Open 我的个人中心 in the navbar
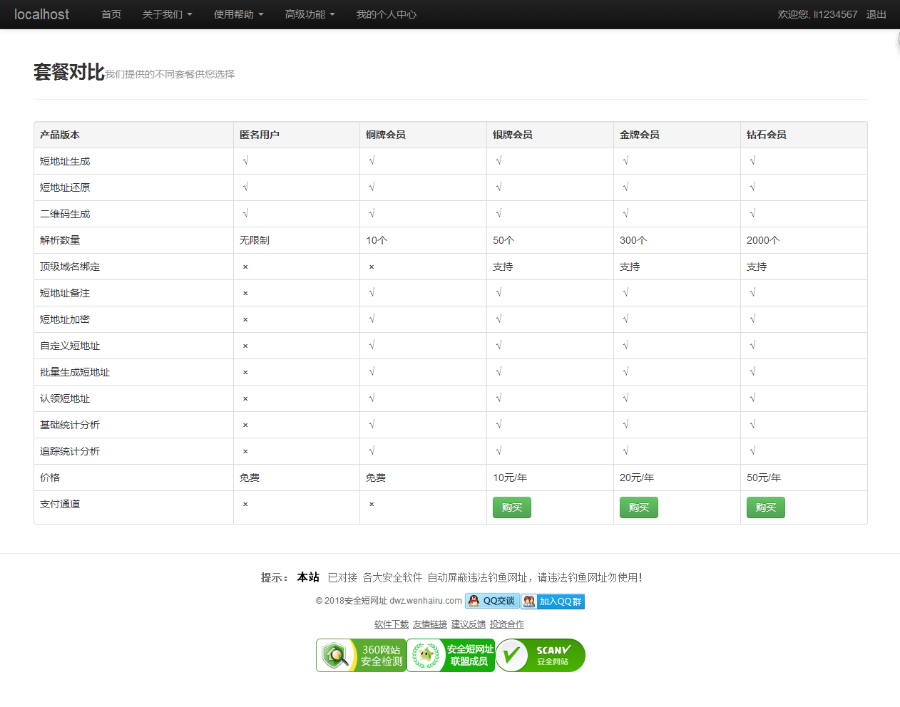900x707 pixels. (386, 15)
